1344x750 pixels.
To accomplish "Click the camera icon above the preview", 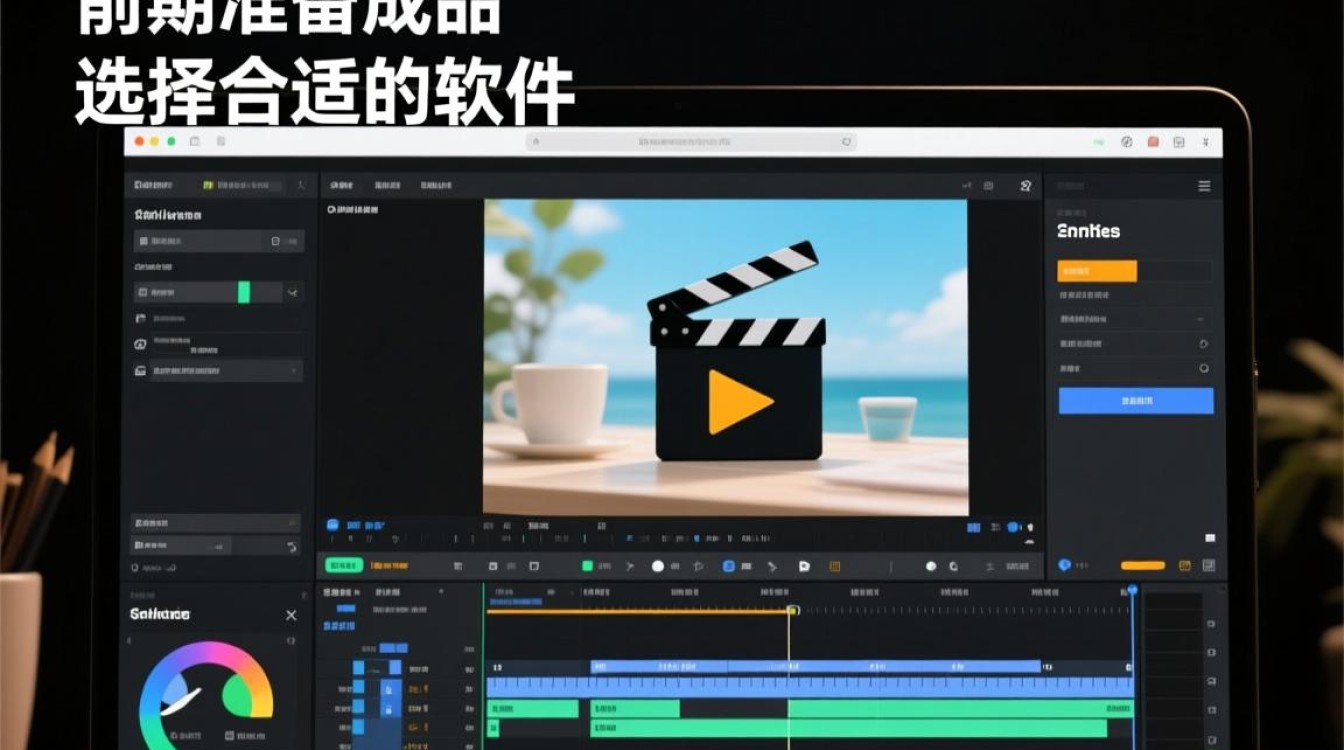I will tap(989, 186).
